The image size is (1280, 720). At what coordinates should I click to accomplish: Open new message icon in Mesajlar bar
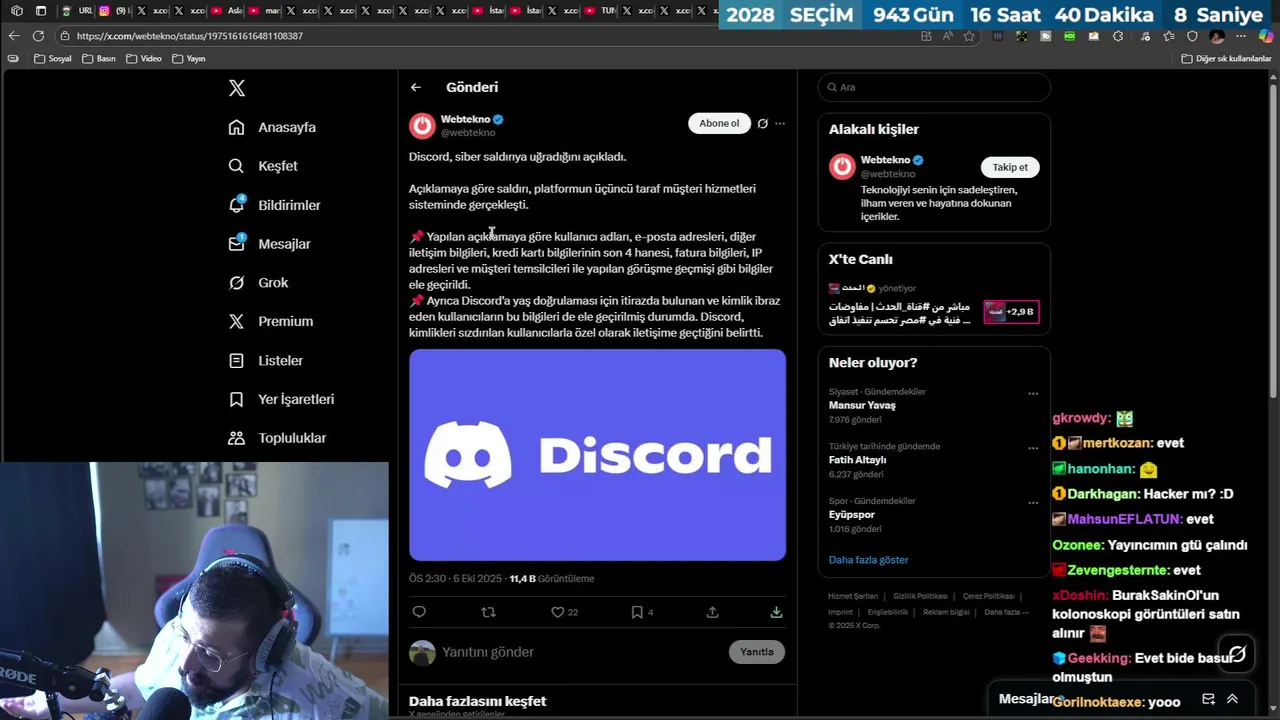(1208, 699)
